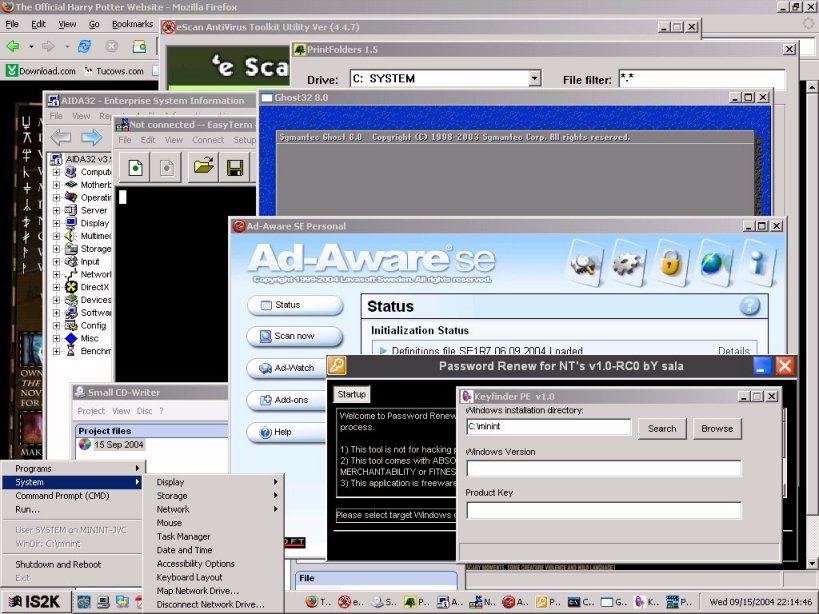Expand the Display node in AIDA32 tree

56,223
